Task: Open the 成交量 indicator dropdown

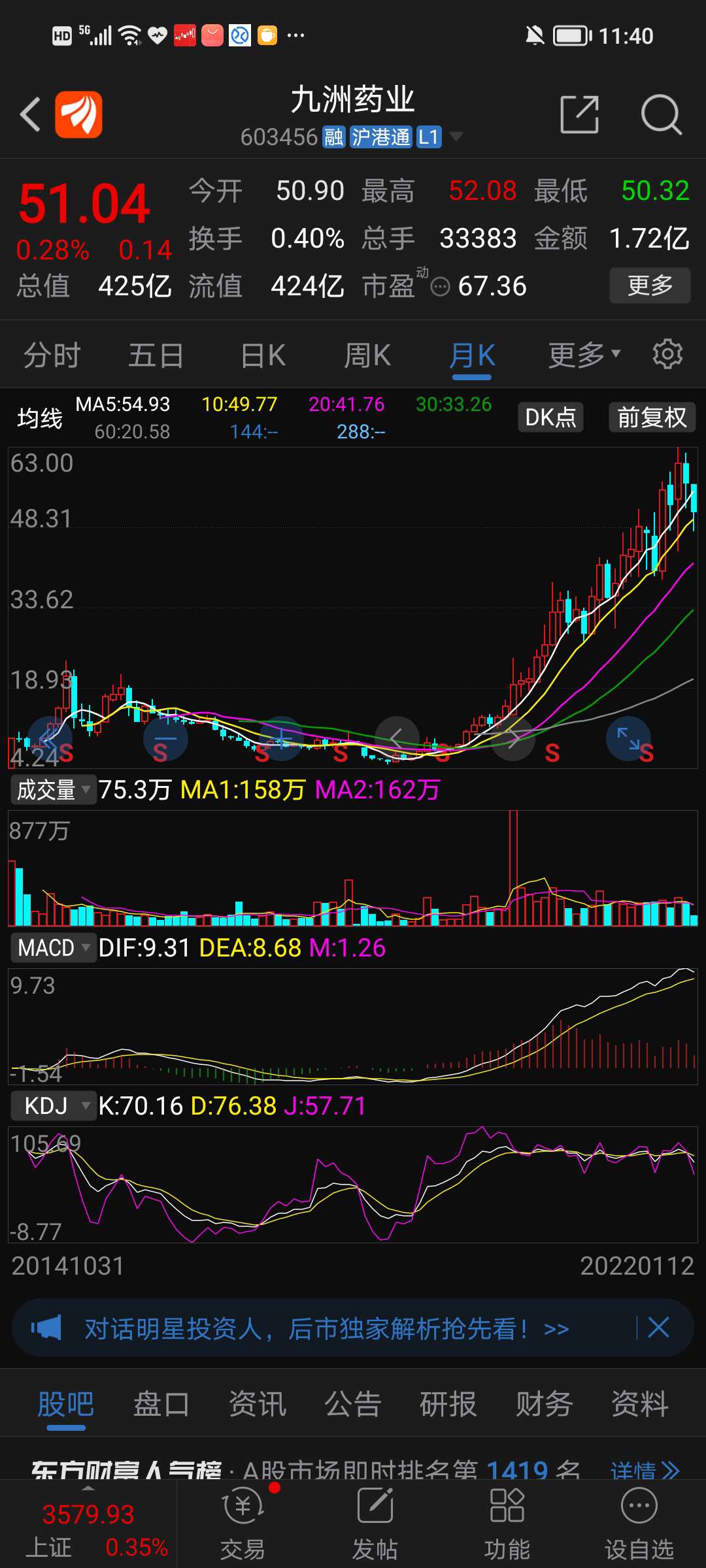Action: [54, 790]
